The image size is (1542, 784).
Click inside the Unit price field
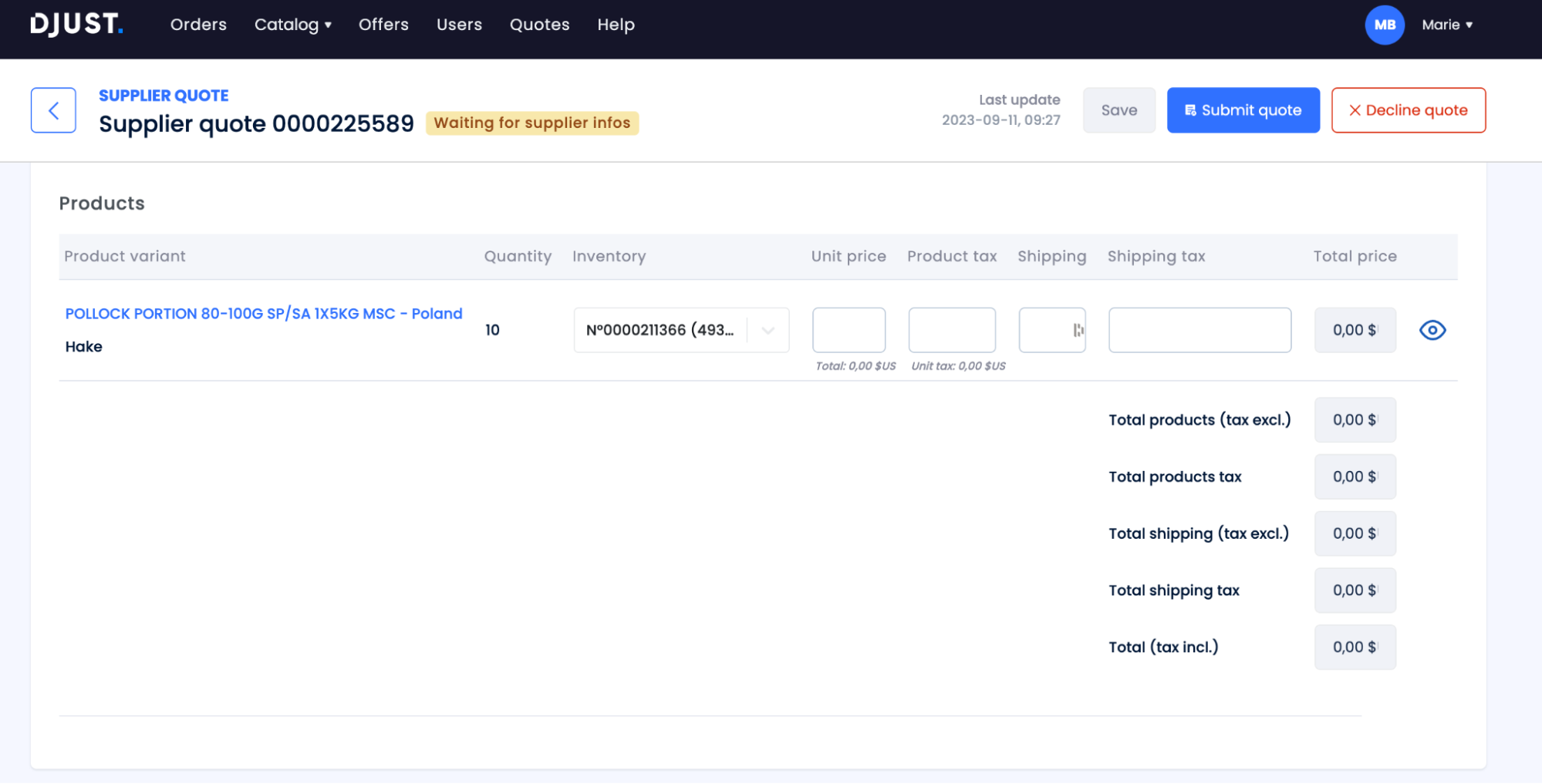click(x=849, y=329)
